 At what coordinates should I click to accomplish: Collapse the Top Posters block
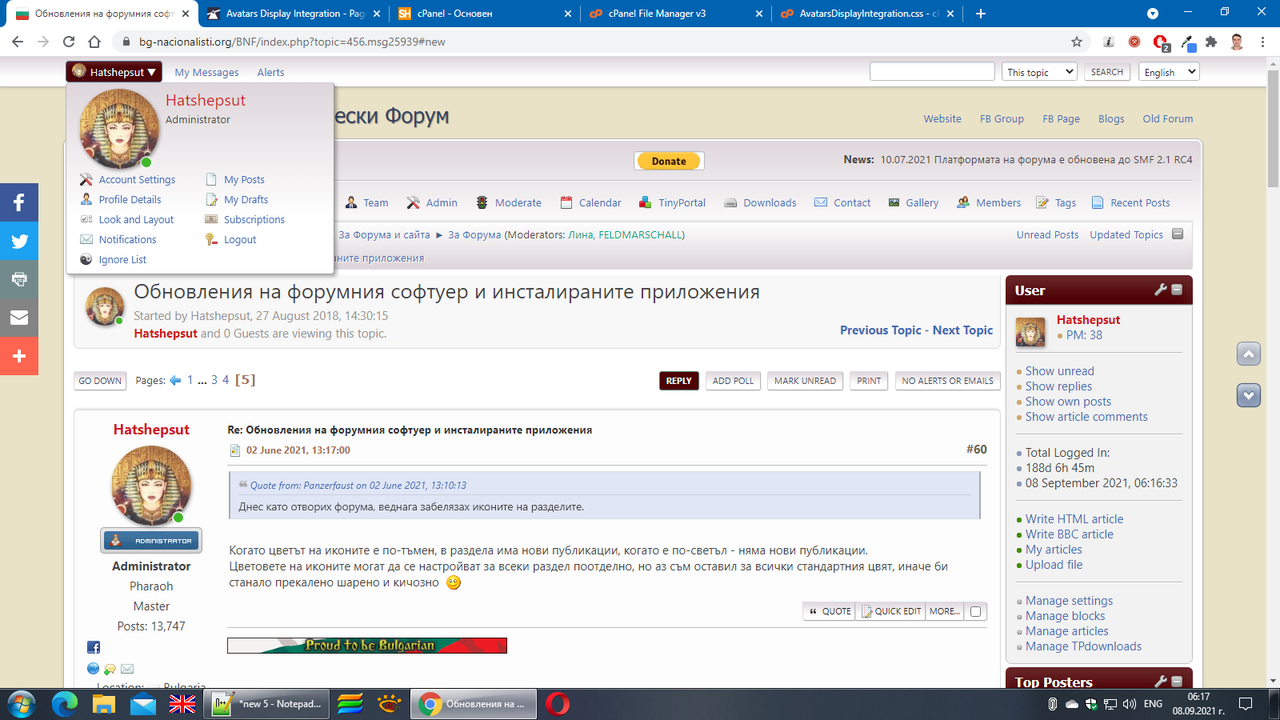click(x=1177, y=682)
